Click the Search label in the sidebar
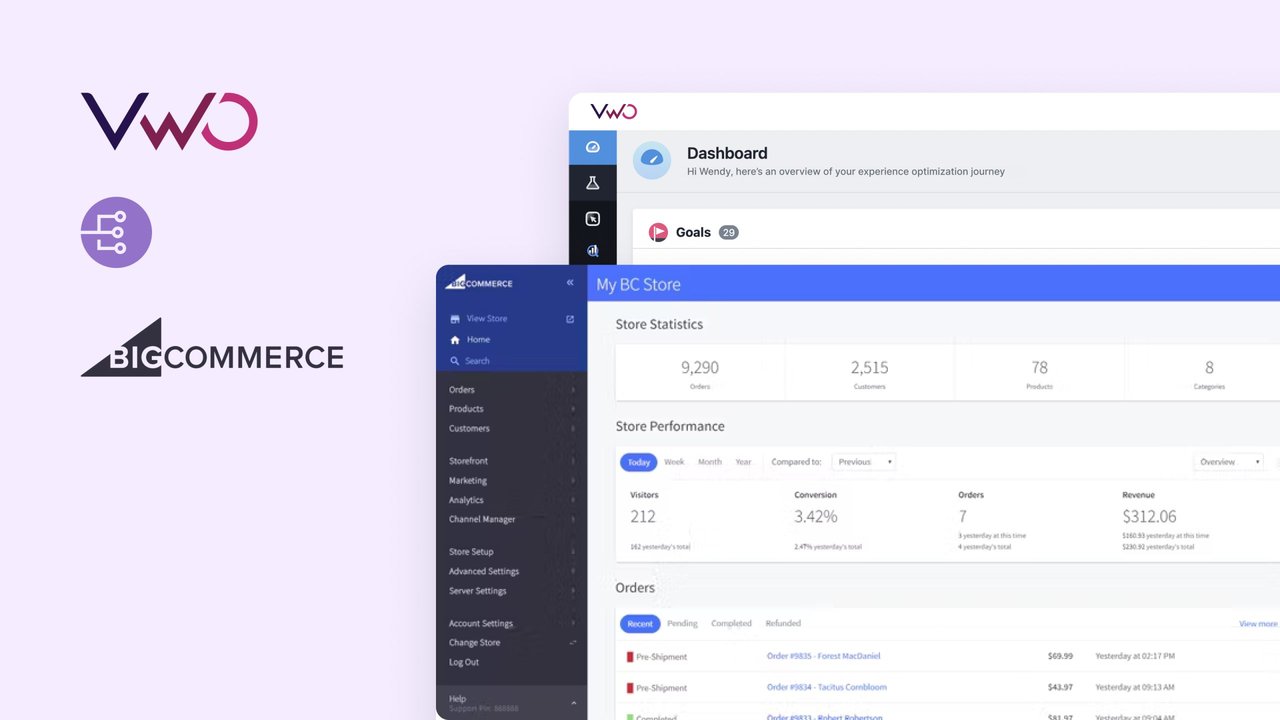1280x720 pixels. point(477,361)
